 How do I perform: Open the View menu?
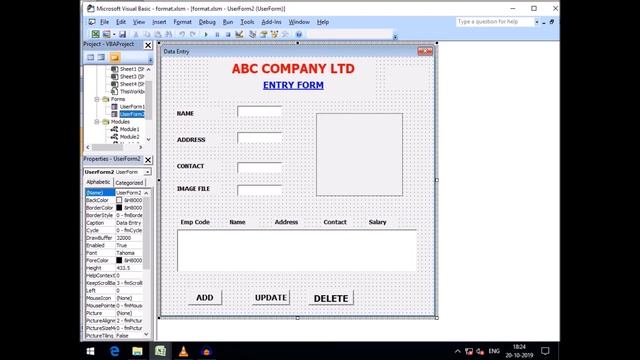139,22
